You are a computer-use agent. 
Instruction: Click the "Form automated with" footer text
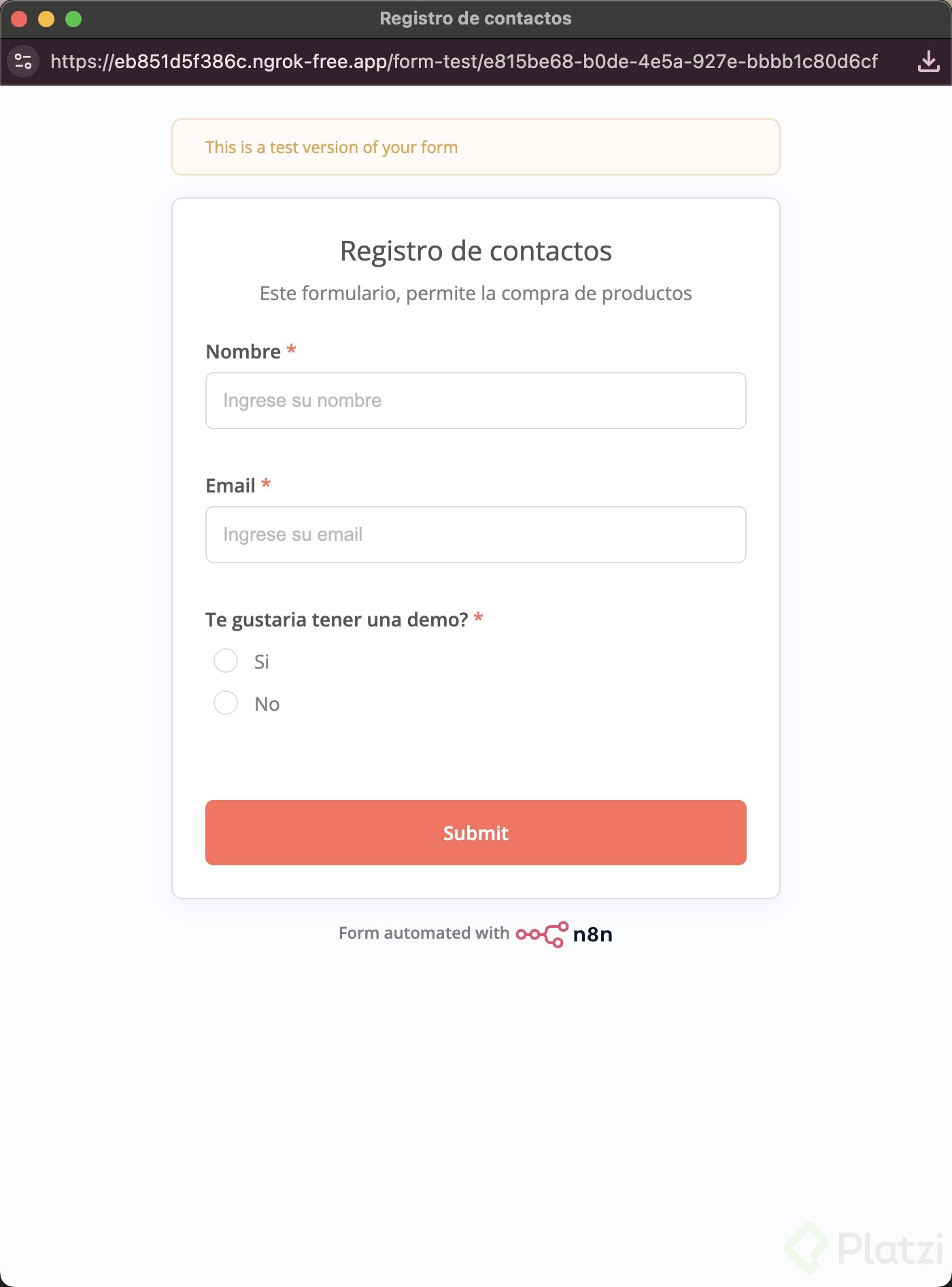click(424, 933)
